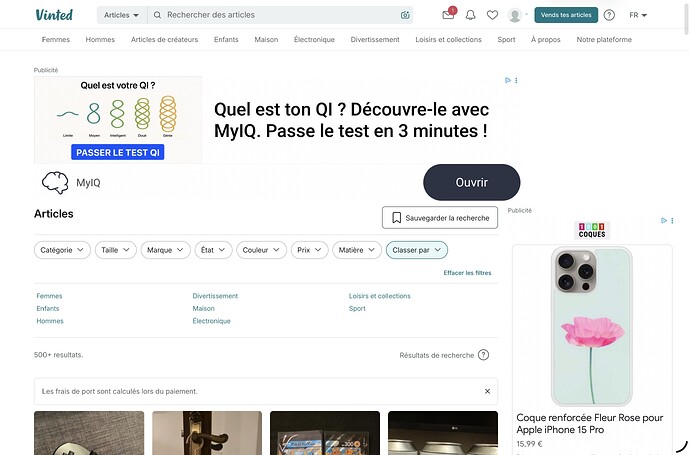Viewport: 690px width, 455px height.
Task: Click the info icon beside Résultats de recherche
Action: coord(483,355)
